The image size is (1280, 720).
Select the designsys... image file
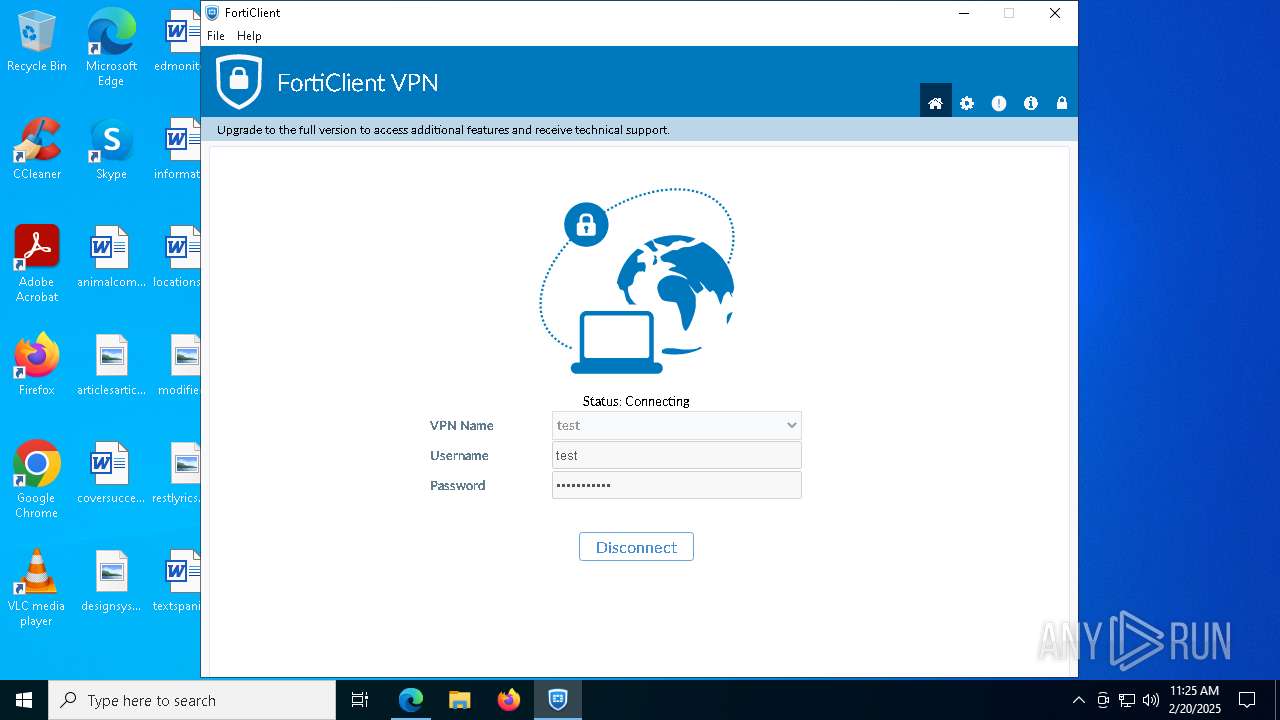pyautogui.click(x=111, y=582)
